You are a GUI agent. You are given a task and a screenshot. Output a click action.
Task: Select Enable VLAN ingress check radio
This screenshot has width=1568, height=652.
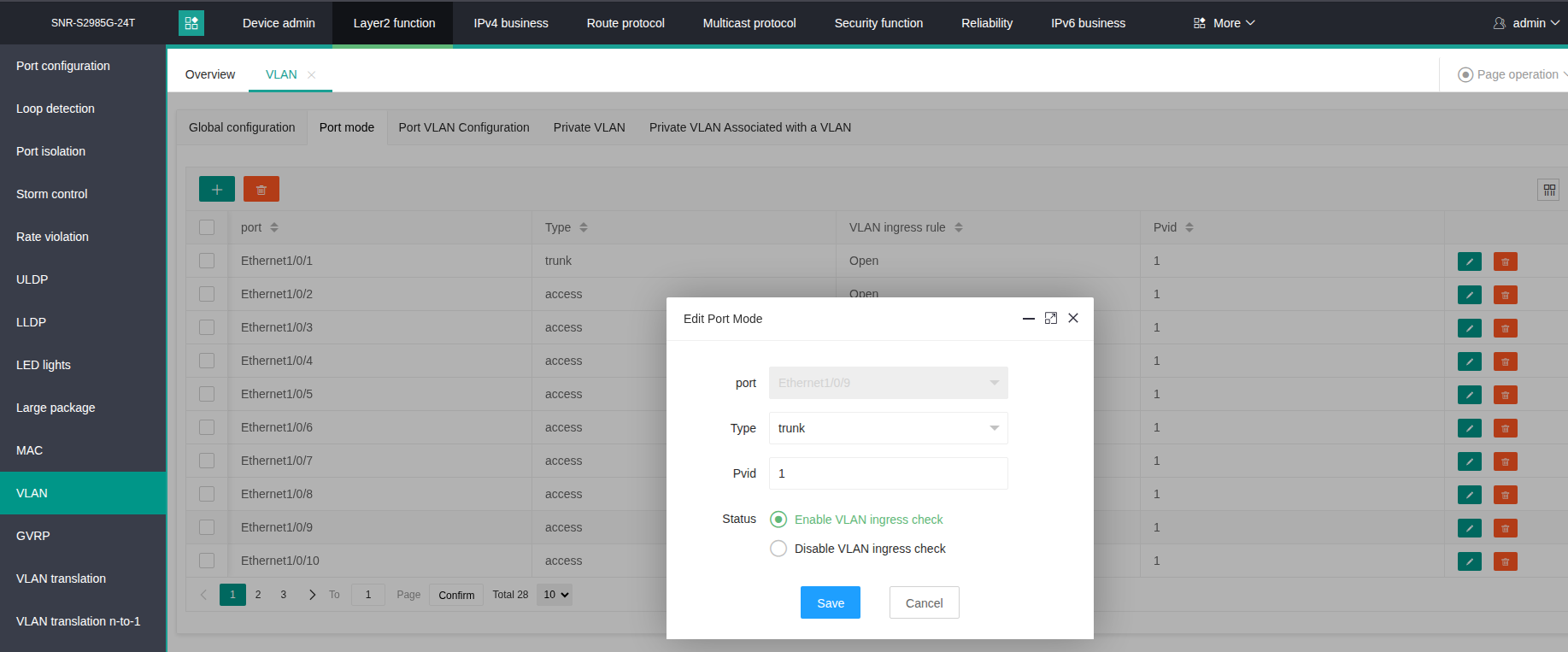[x=778, y=520]
